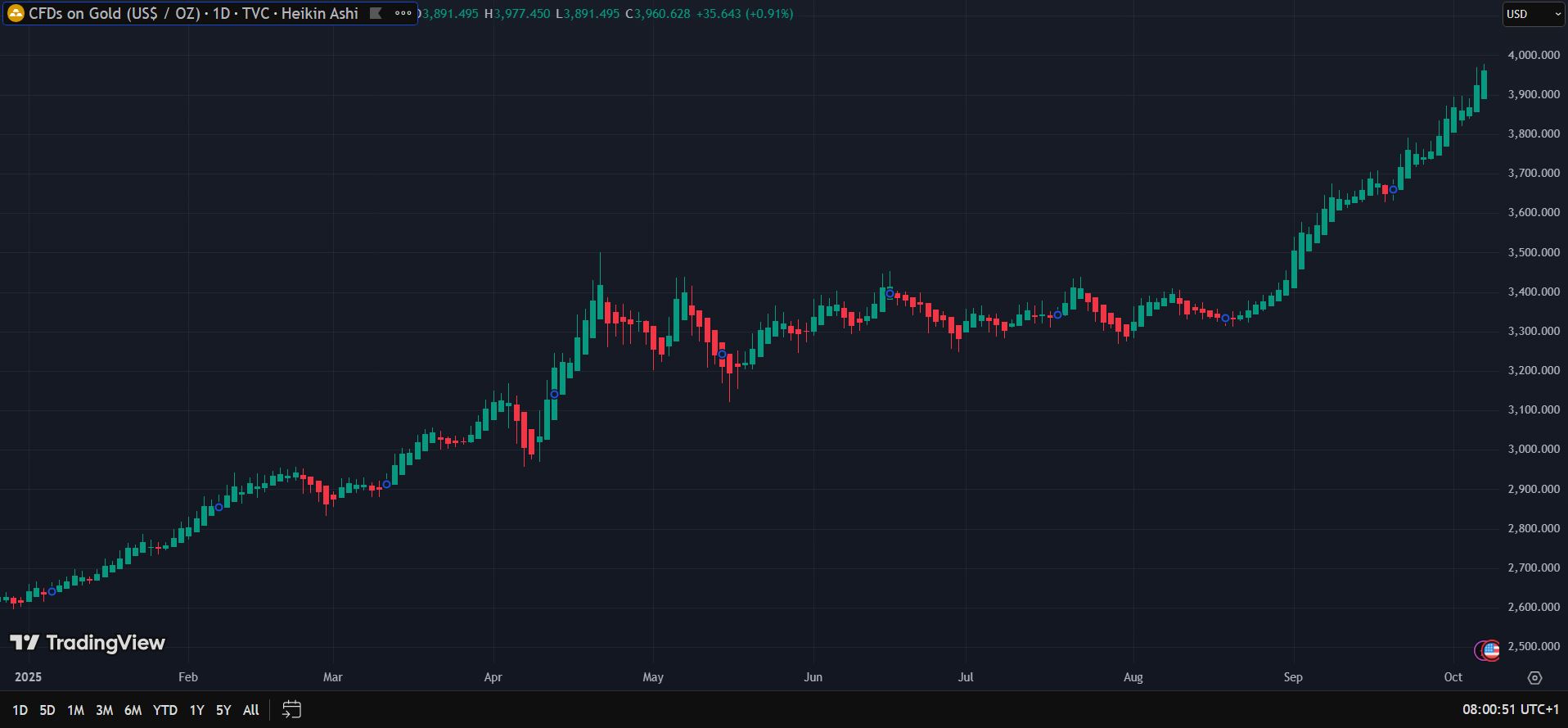Click the May time axis label
This screenshot has width=1568, height=728.
click(653, 677)
